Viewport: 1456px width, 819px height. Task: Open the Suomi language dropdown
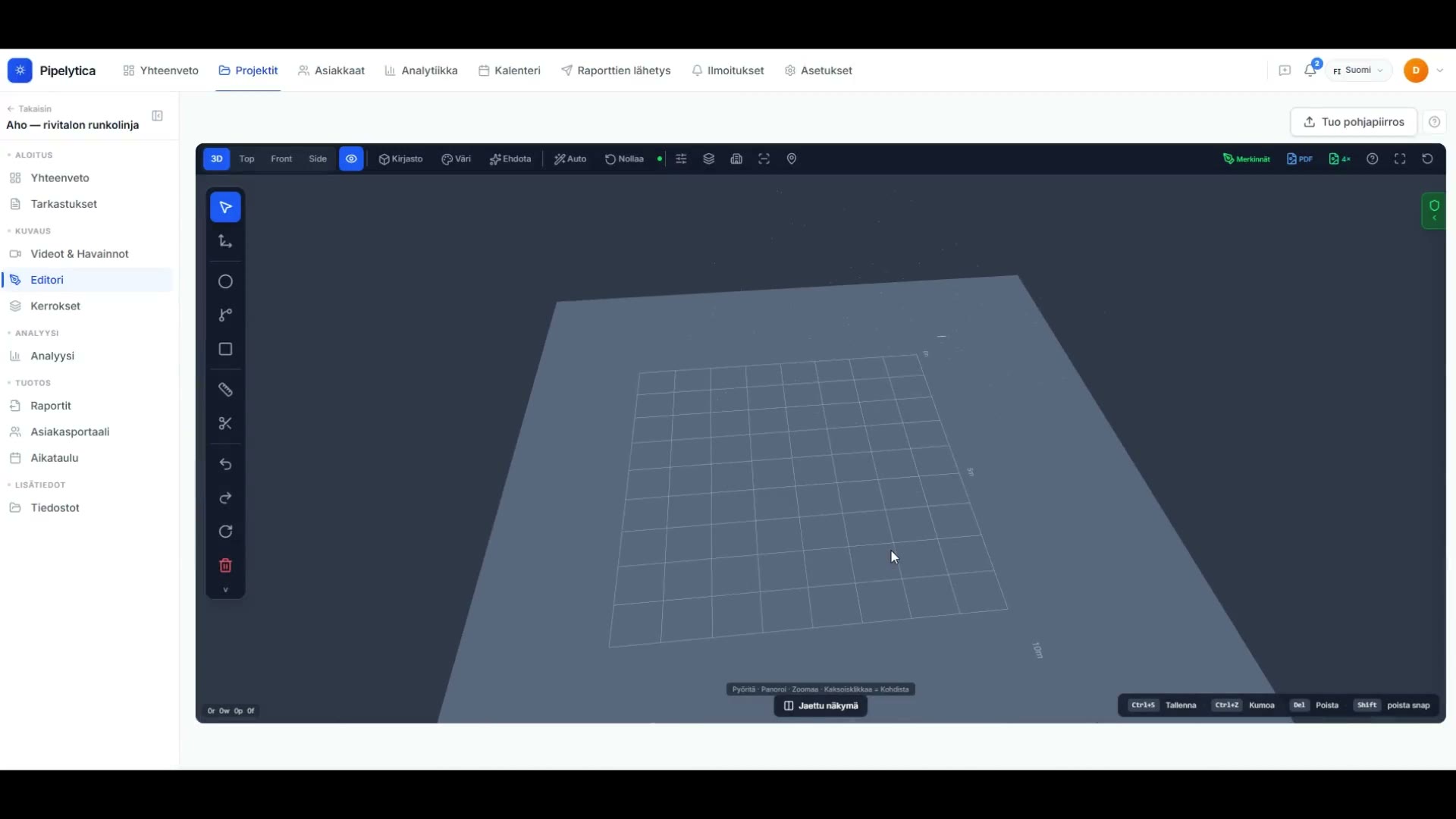tap(1358, 71)
